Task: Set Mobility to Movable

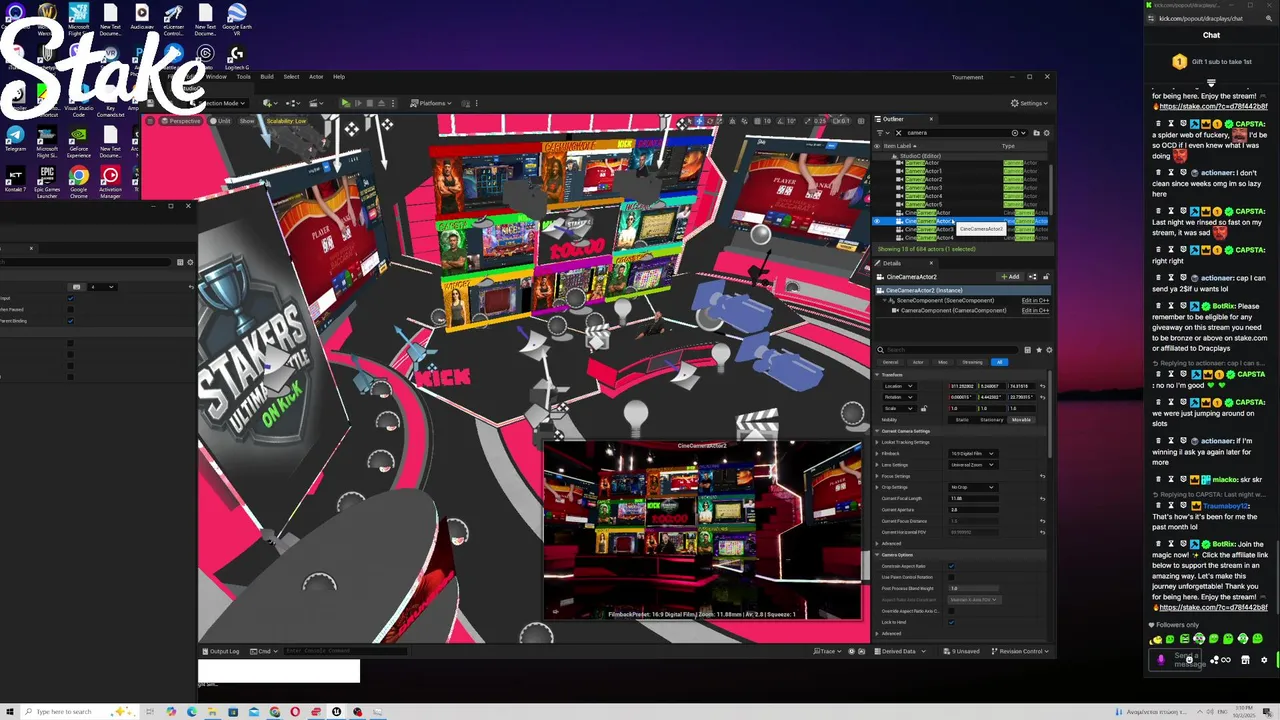Action: (x=1021, y=420)
